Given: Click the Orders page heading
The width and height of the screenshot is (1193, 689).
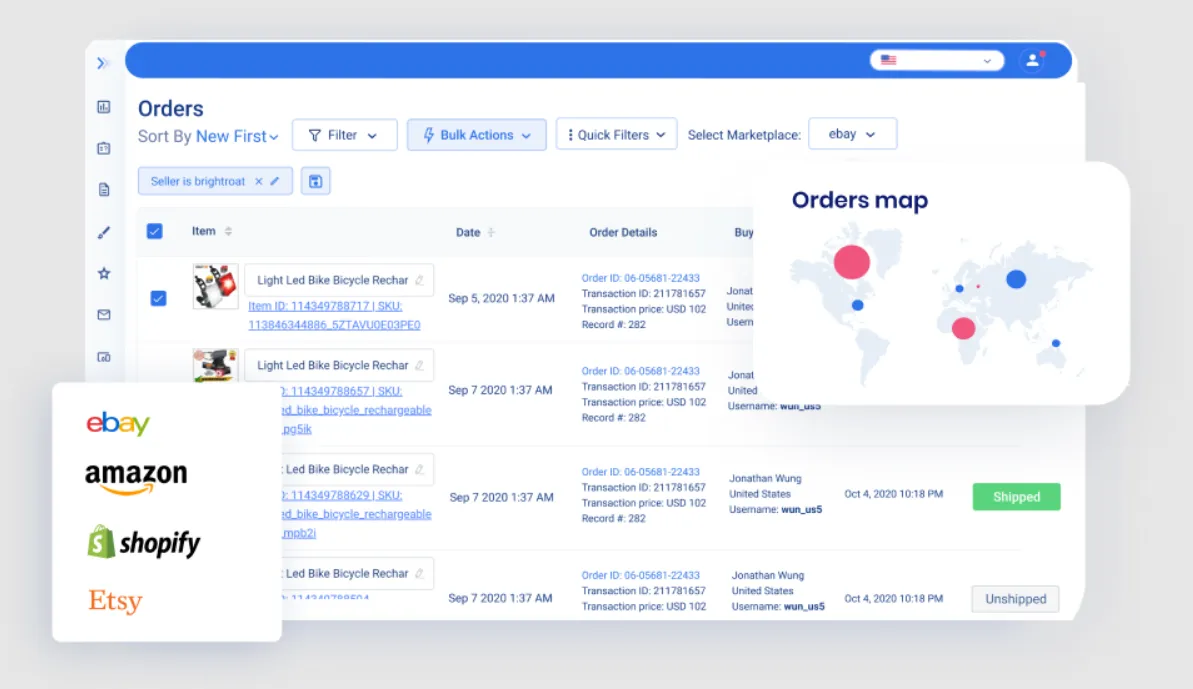Looking at the screenshot, I should [x=170, y=109].
